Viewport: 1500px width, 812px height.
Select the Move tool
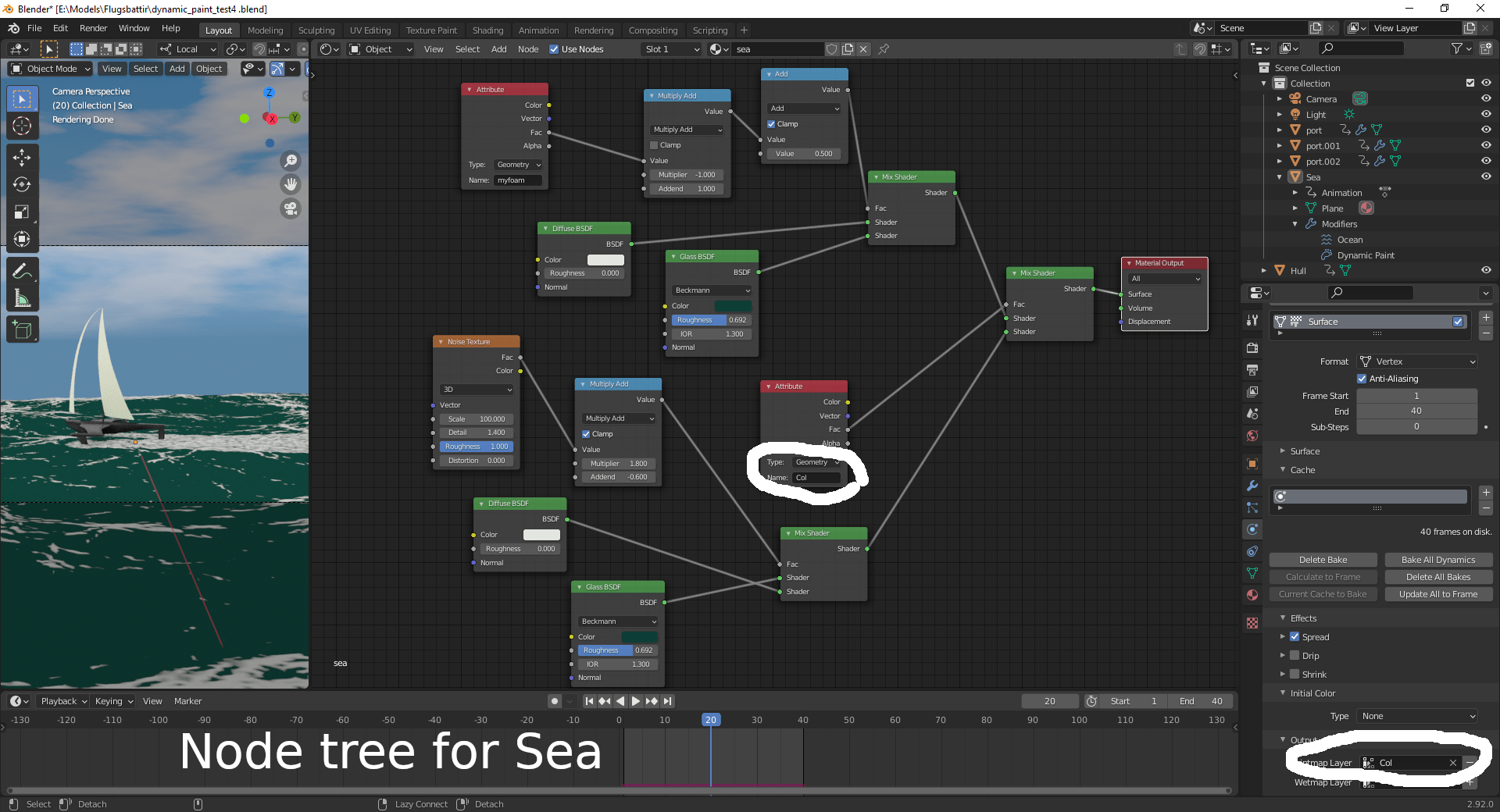point(22,158)
